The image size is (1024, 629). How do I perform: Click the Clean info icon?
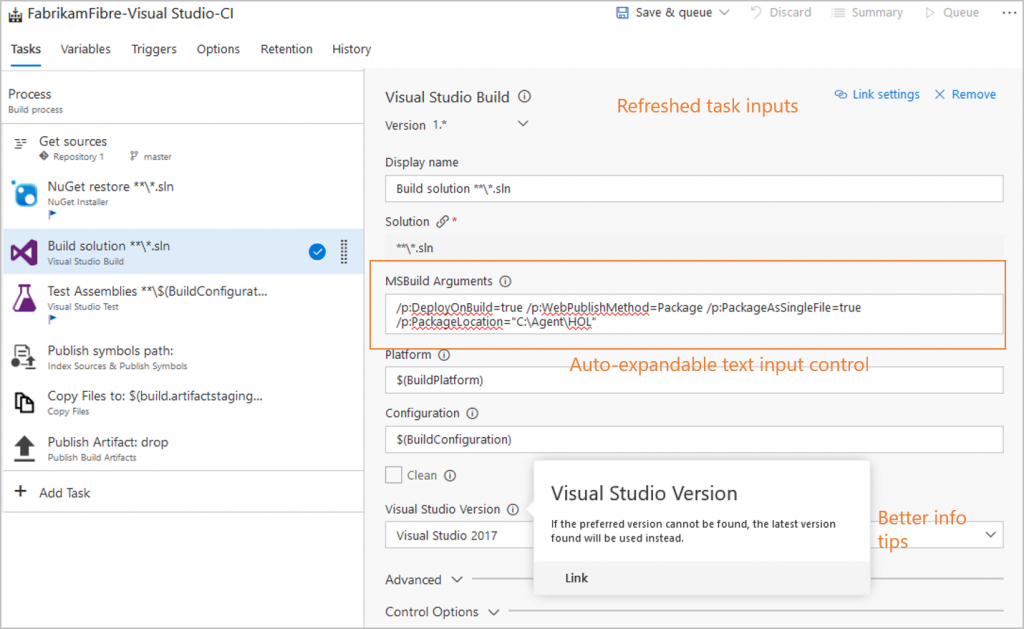[x=450, y=476]
